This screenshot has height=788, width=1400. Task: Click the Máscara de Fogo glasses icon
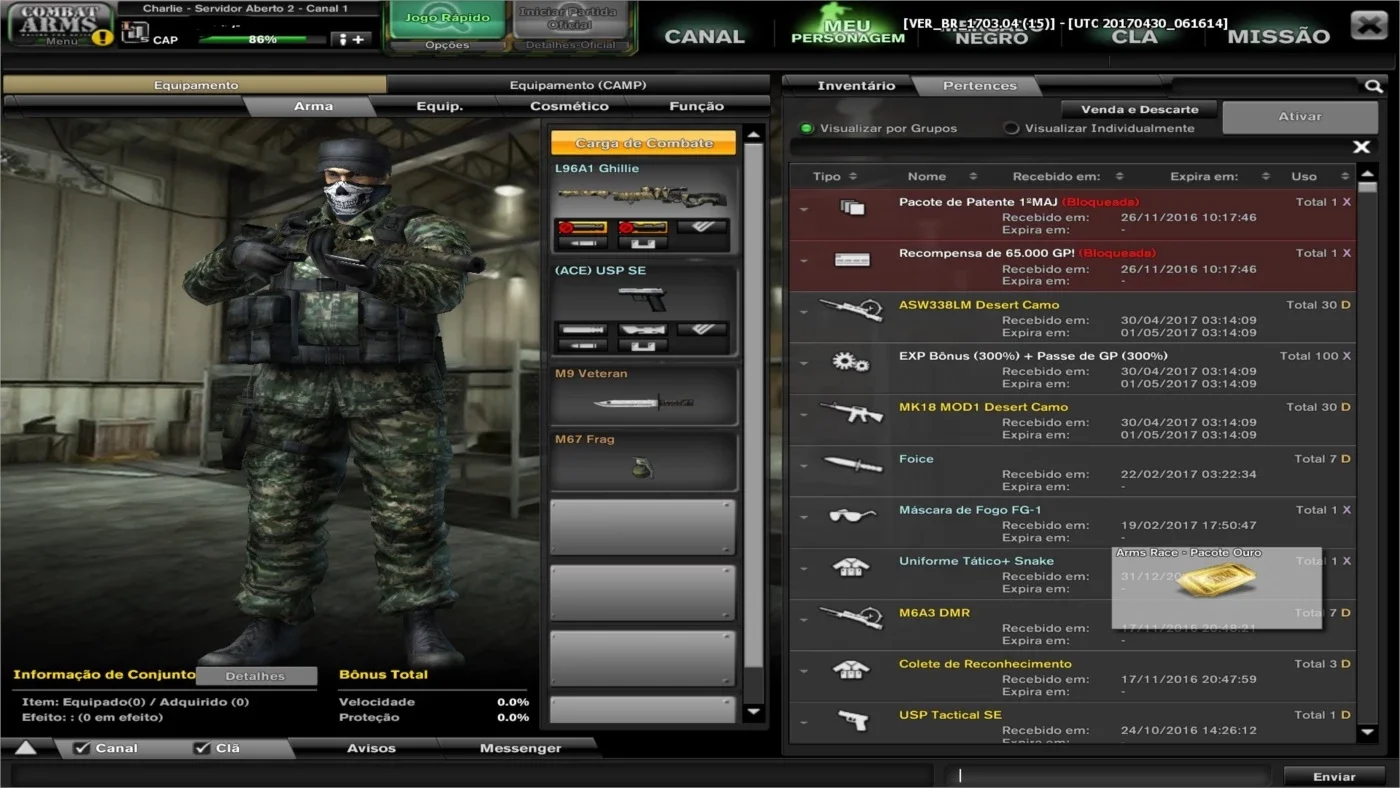[852, 515]
